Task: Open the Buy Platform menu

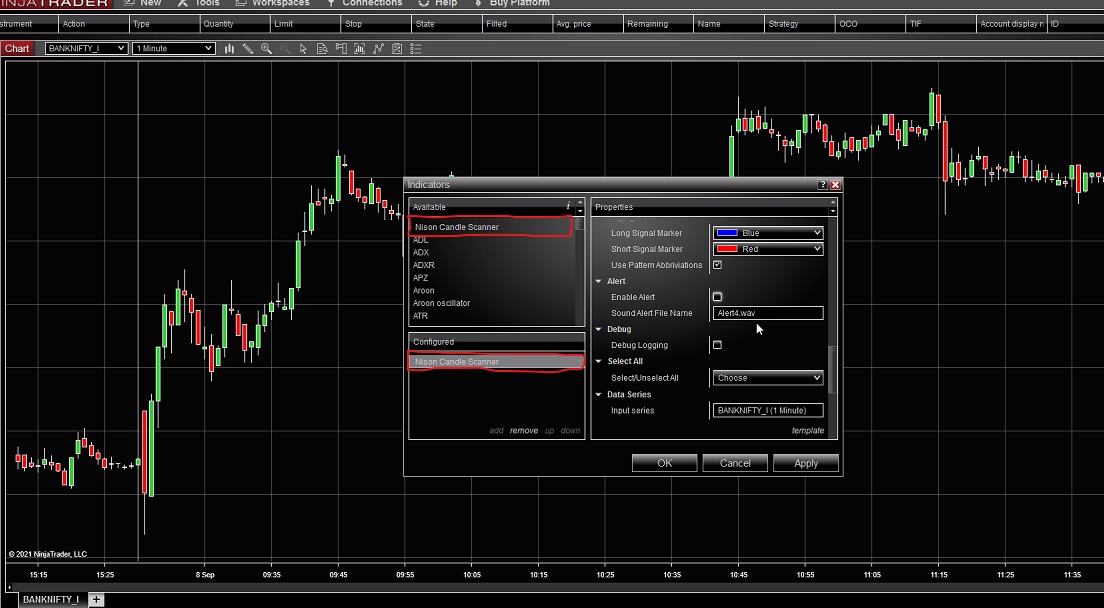Action: tap(512, 3)
